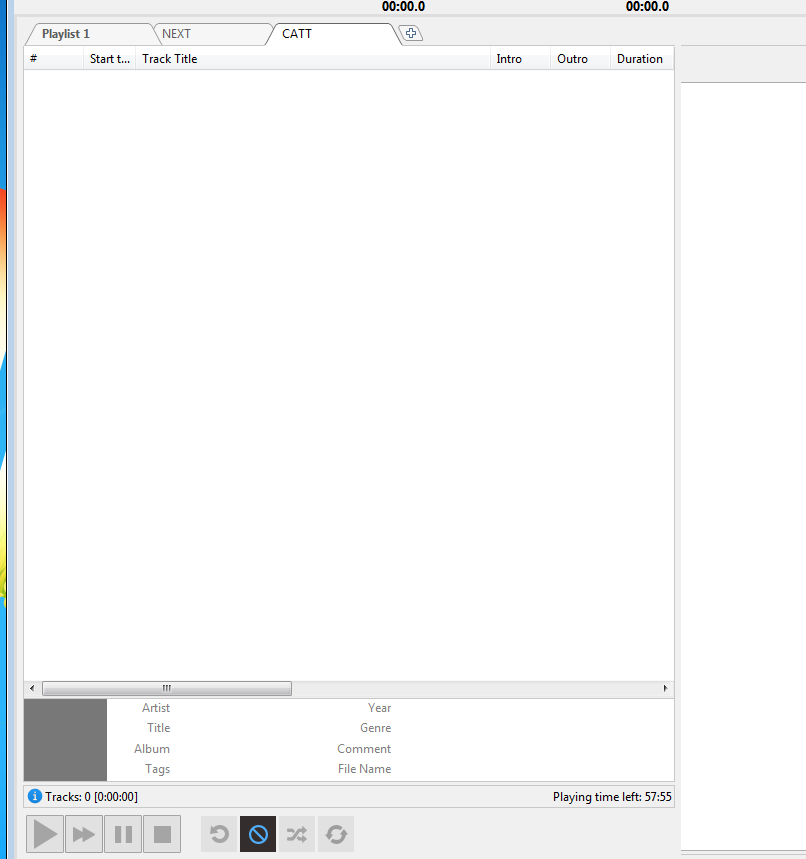
Task: Toggle the blue no-entry circle icon
Action: (x=258, y=834)
